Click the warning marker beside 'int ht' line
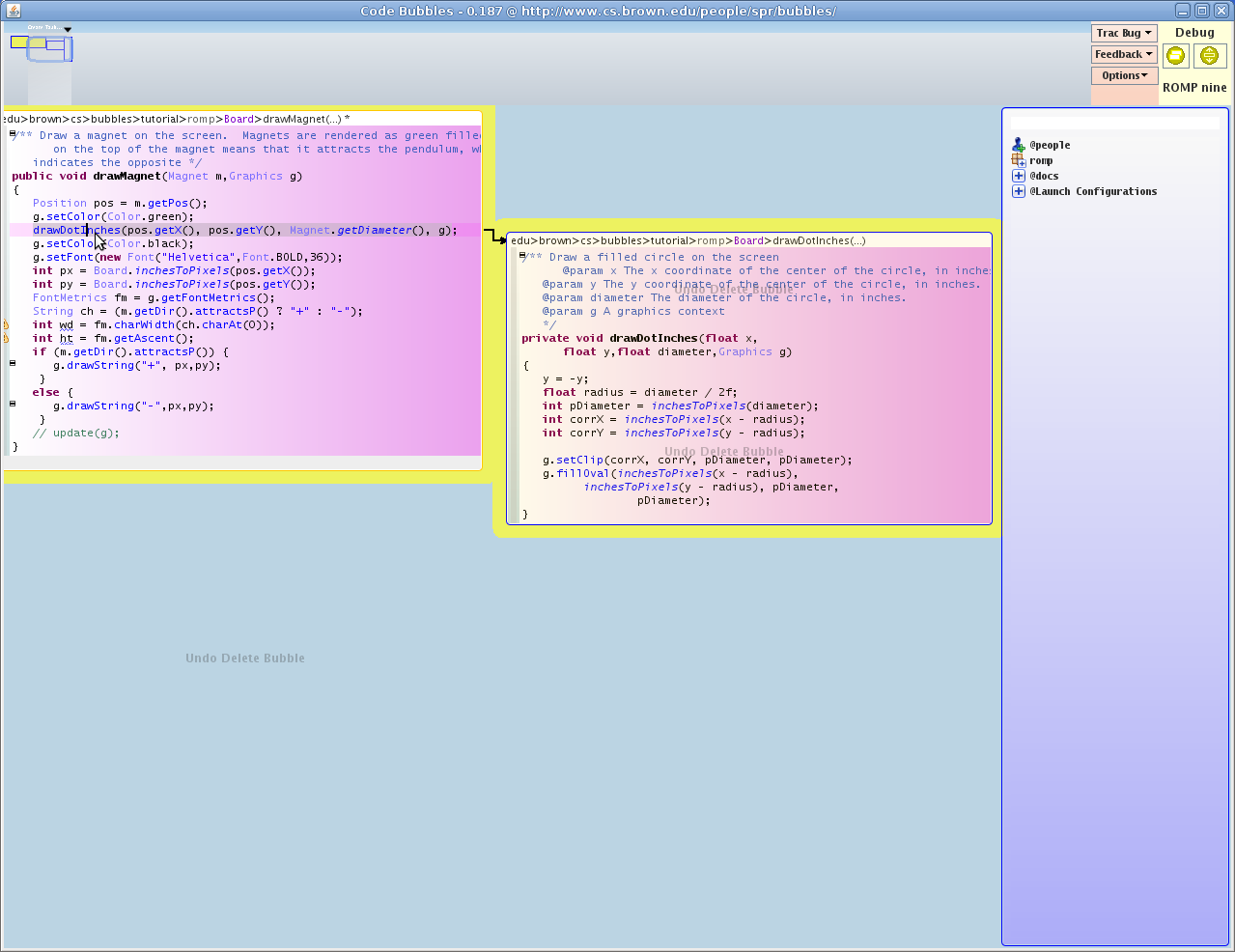 6,339
